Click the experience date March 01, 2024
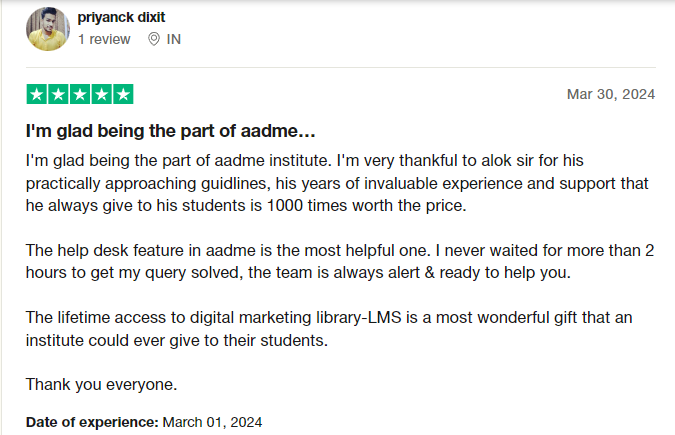The image size is (675, 435). click(213, 422)
